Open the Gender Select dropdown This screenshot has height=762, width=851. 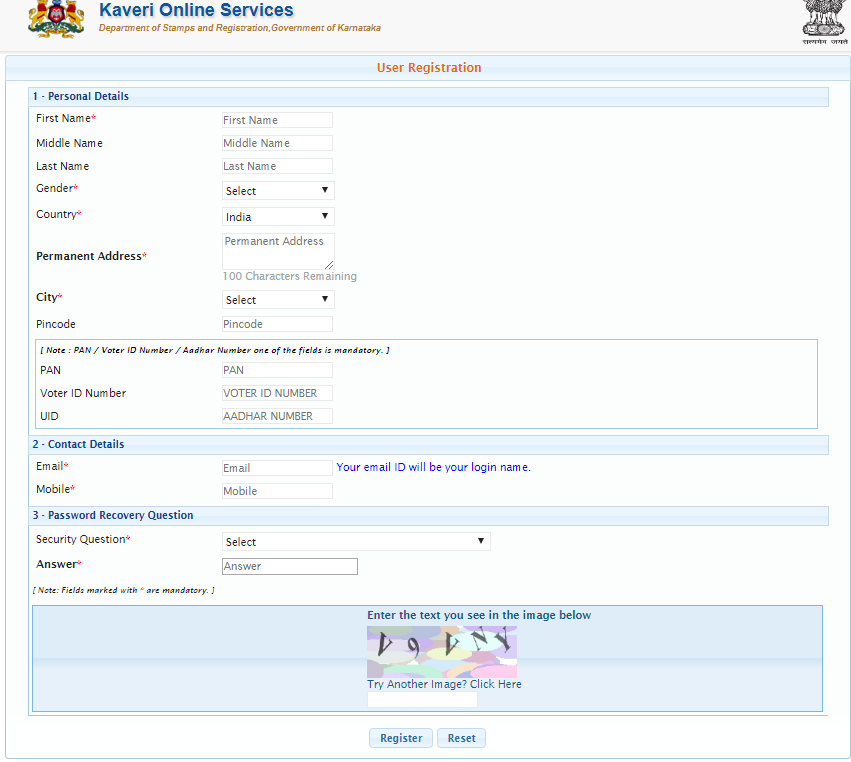point(277,190)
